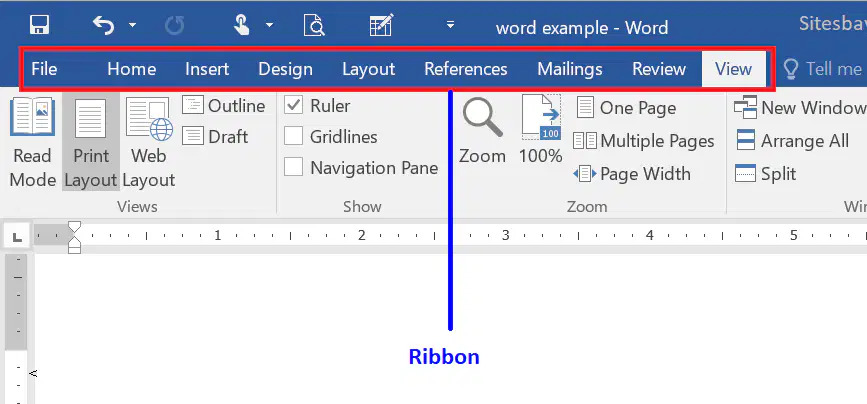The image size is (867, 404).
Task: Split the document window
Action: [x=766, y=174]
